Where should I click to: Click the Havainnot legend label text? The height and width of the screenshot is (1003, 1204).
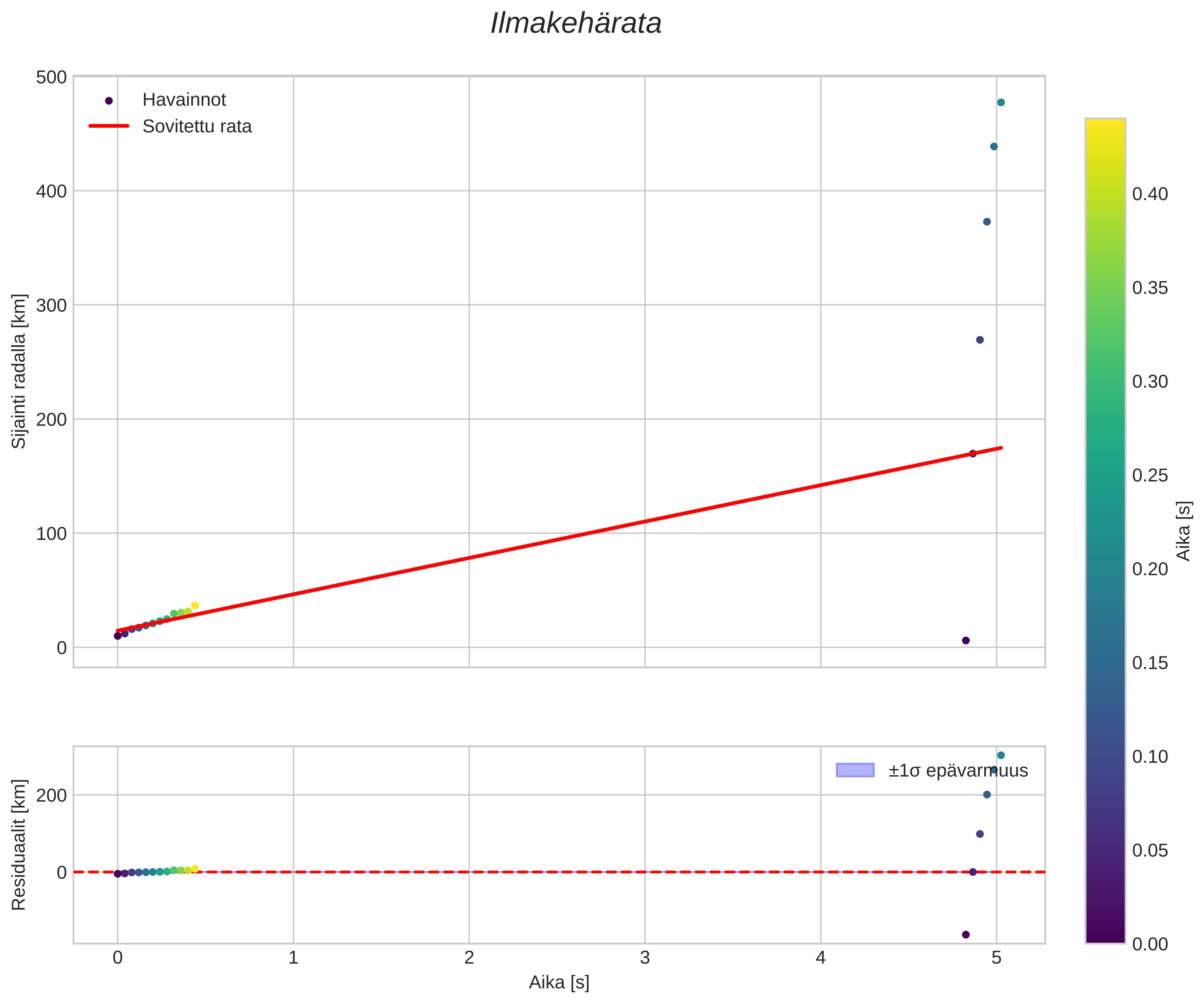(x=184, y=100)
